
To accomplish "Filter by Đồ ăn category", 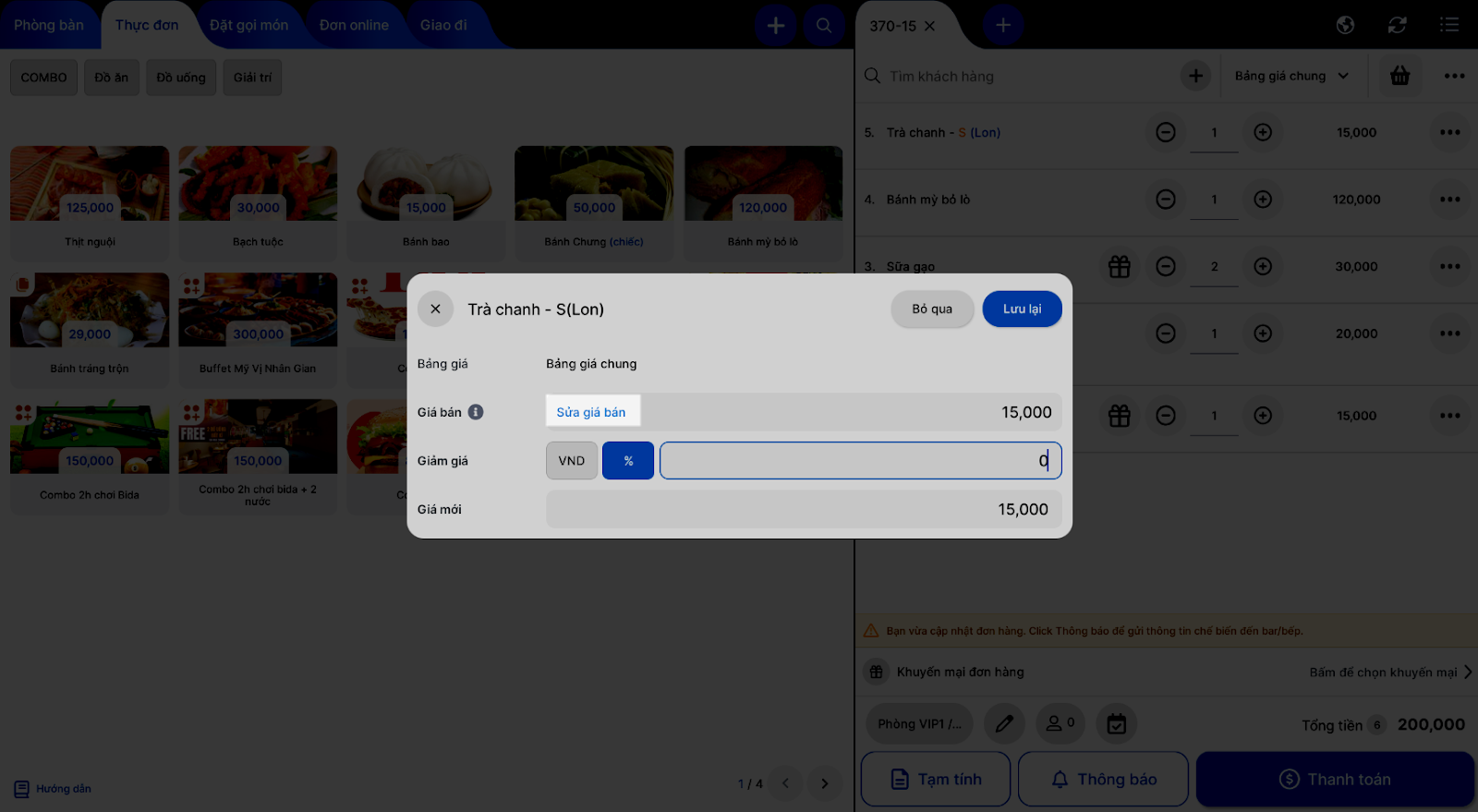I will (112, 78).
